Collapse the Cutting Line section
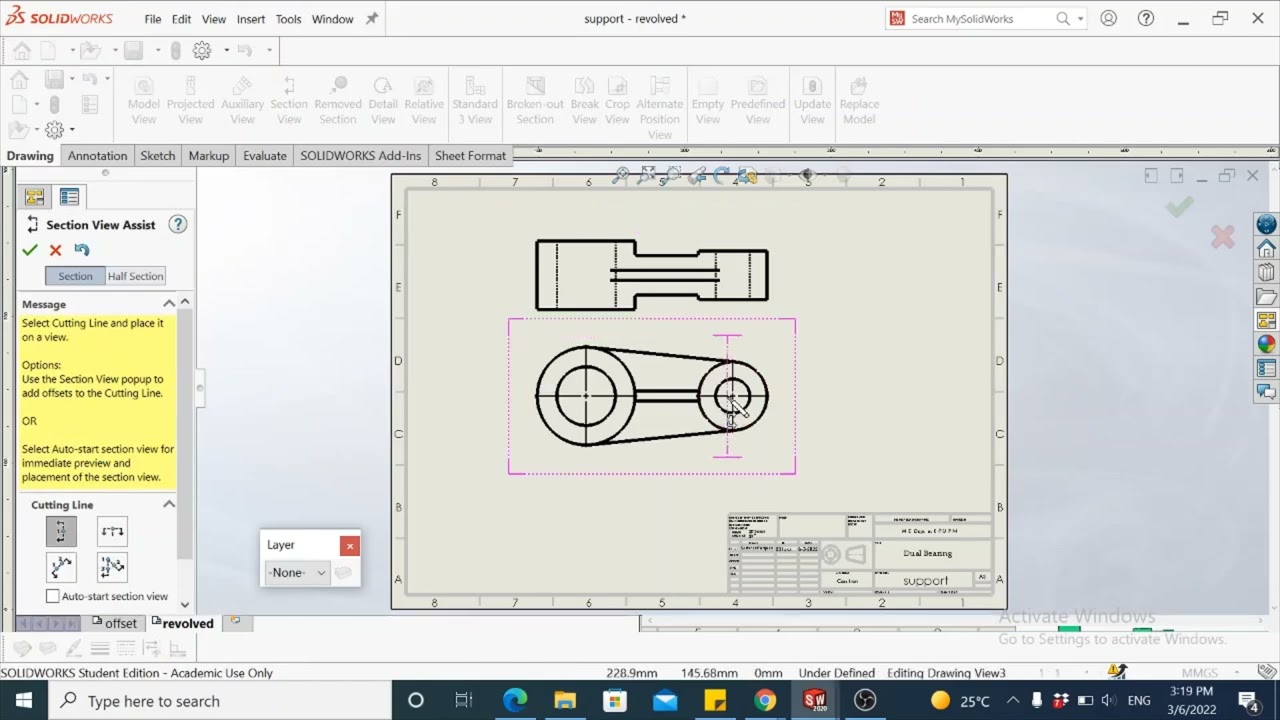The width and height of the screenshot is (1280, 720). [x=169, y=505]
